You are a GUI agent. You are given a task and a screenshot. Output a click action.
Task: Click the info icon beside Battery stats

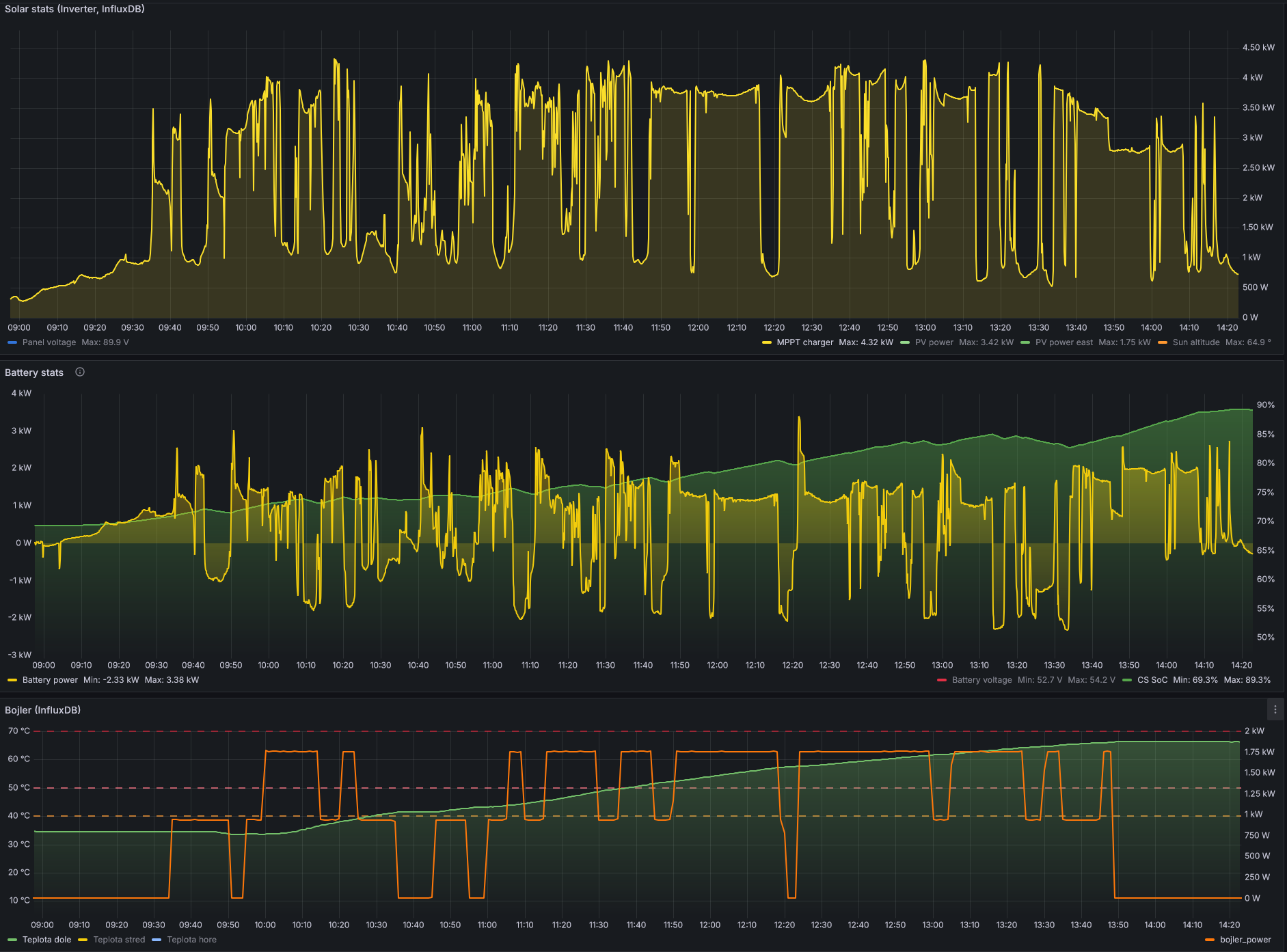(80, 372)
